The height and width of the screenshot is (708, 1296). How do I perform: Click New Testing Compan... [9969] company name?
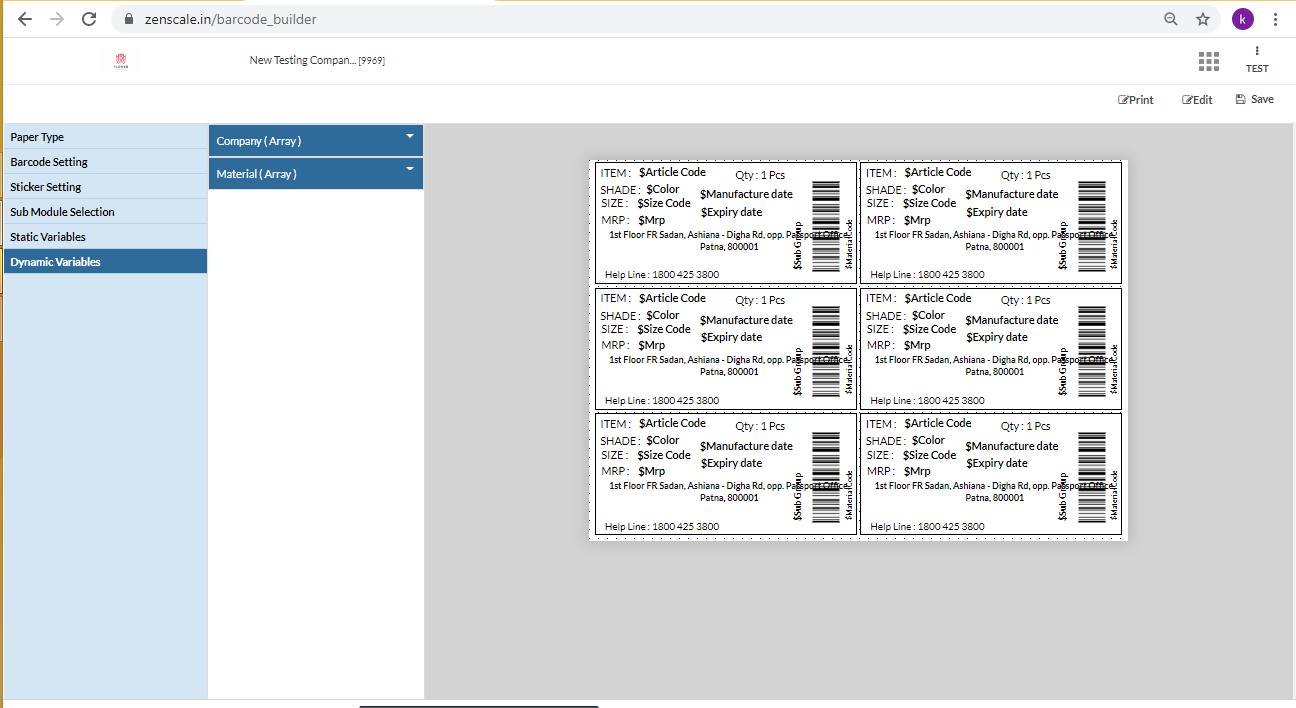pos(317,61)
